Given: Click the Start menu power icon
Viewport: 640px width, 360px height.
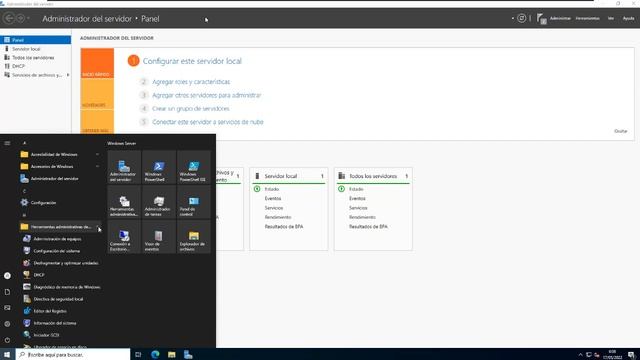Looking at the screenshot, I should 7,340.
